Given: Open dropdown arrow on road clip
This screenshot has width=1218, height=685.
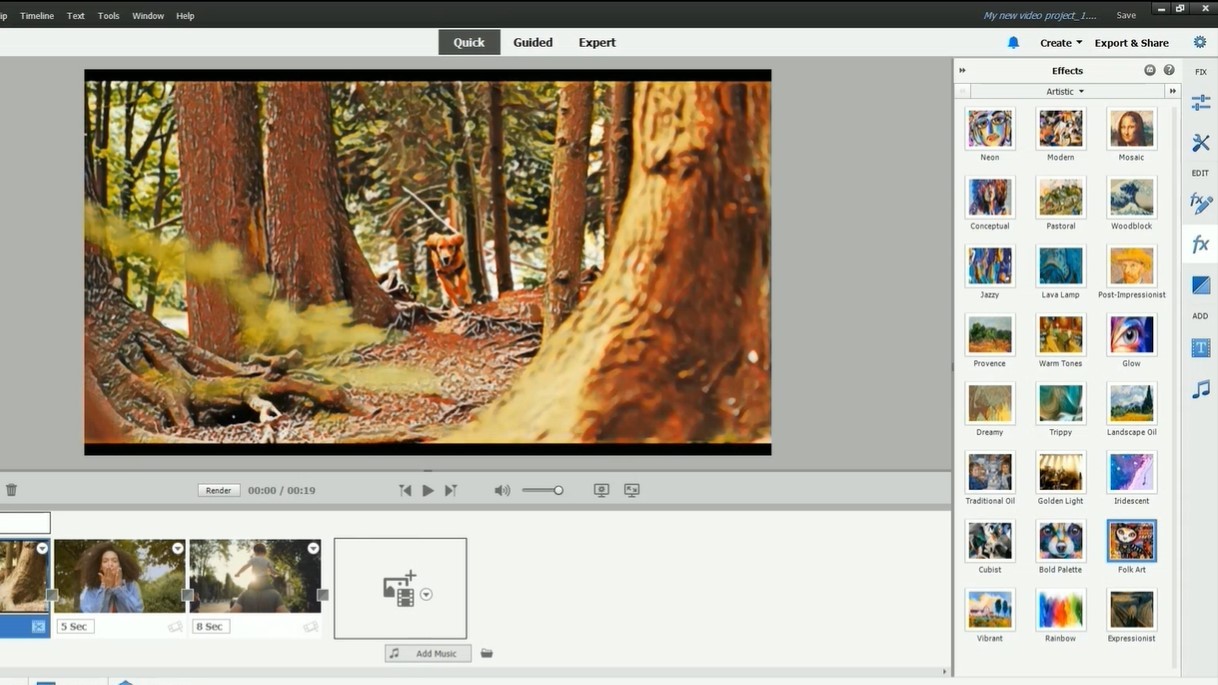Looking at the screenshot, I should [x=313, y=548].
